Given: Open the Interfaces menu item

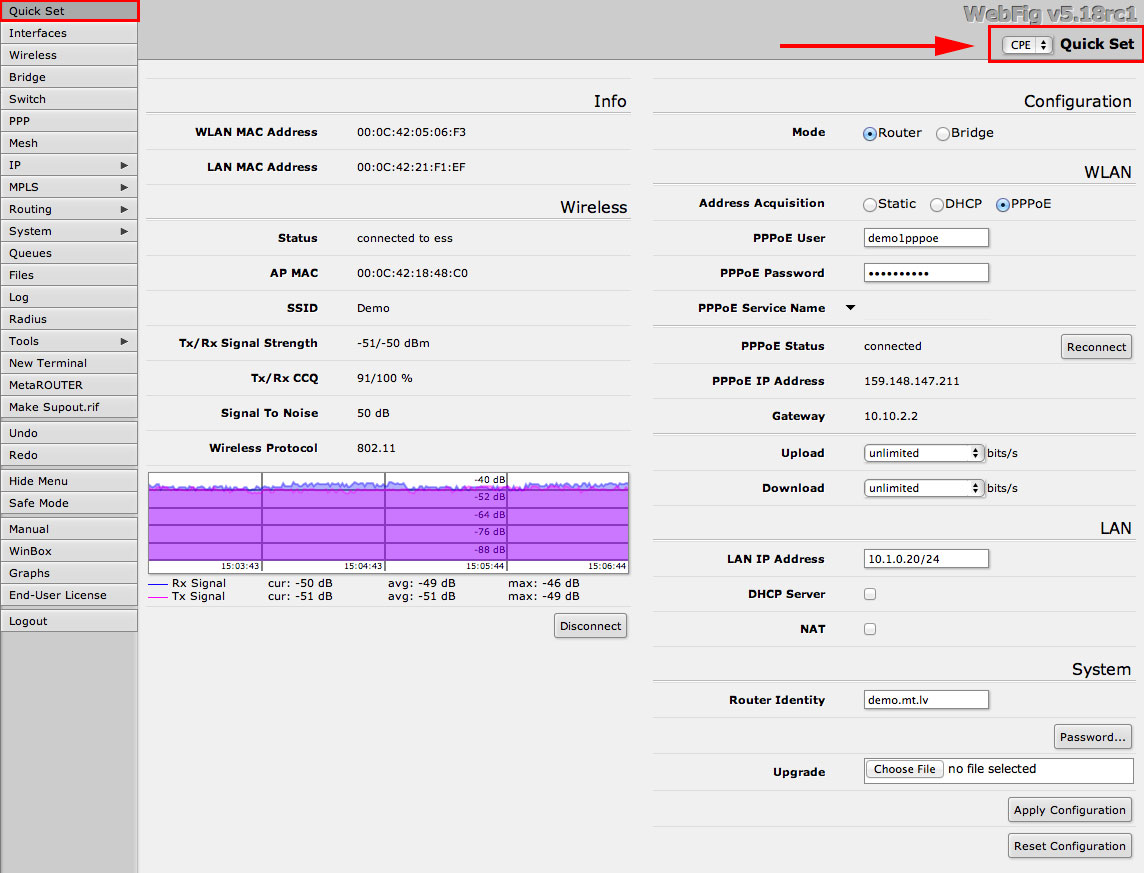Looking at the screenshot, I should [68, 33].
